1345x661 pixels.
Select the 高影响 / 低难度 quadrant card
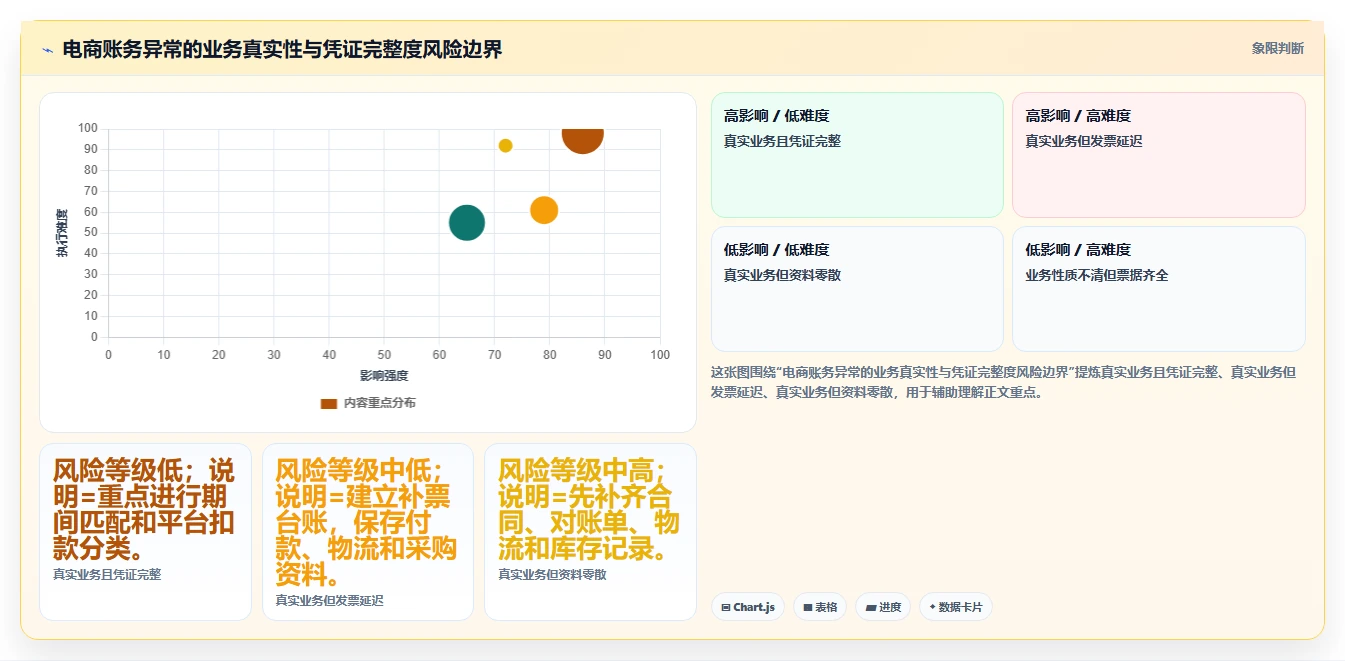coord(857,155)
